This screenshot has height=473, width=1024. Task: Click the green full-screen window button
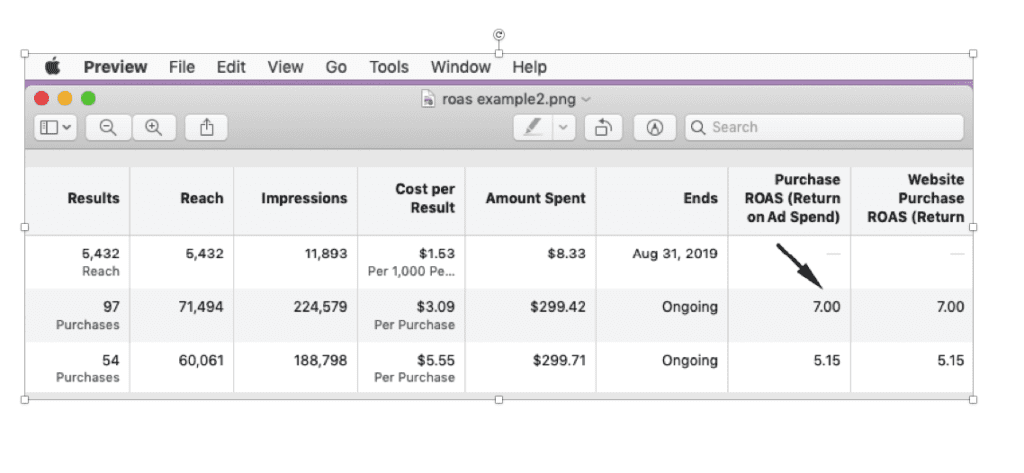click(88, 98)
